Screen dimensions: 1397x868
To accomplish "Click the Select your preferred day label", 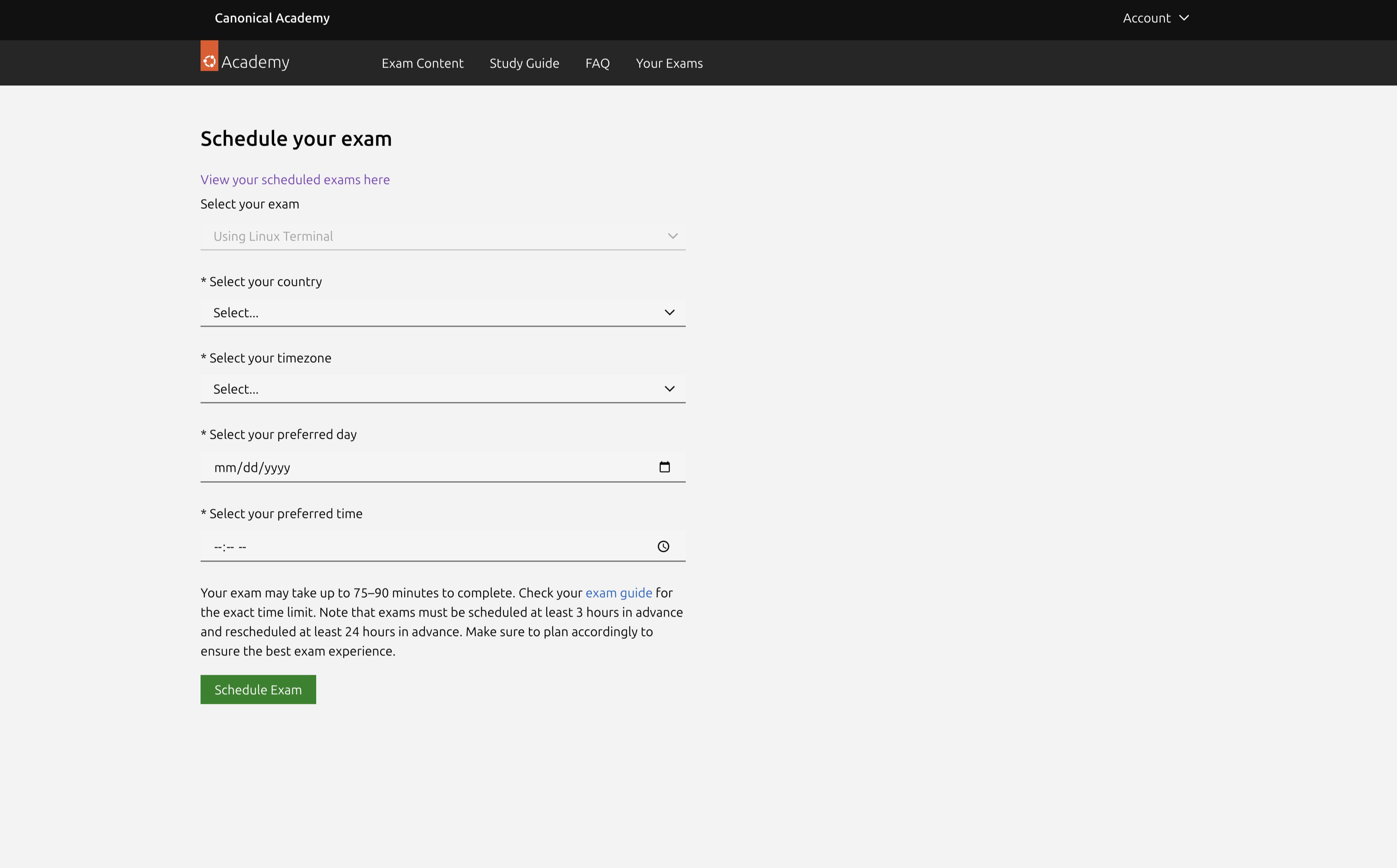I will (279, 435).
